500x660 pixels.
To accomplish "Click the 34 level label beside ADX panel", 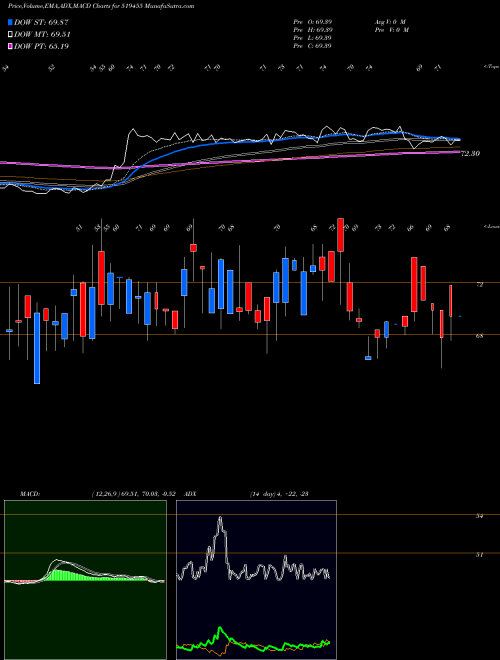I will click(479, 516).
